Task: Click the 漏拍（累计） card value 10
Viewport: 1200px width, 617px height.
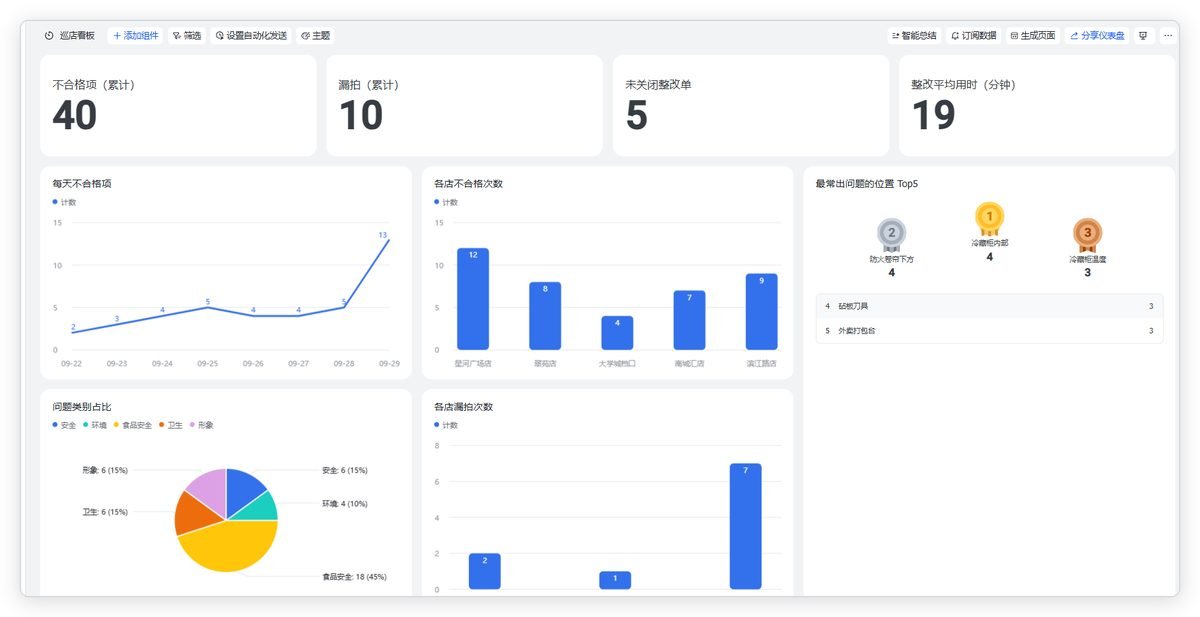Action: click(361, 116)
